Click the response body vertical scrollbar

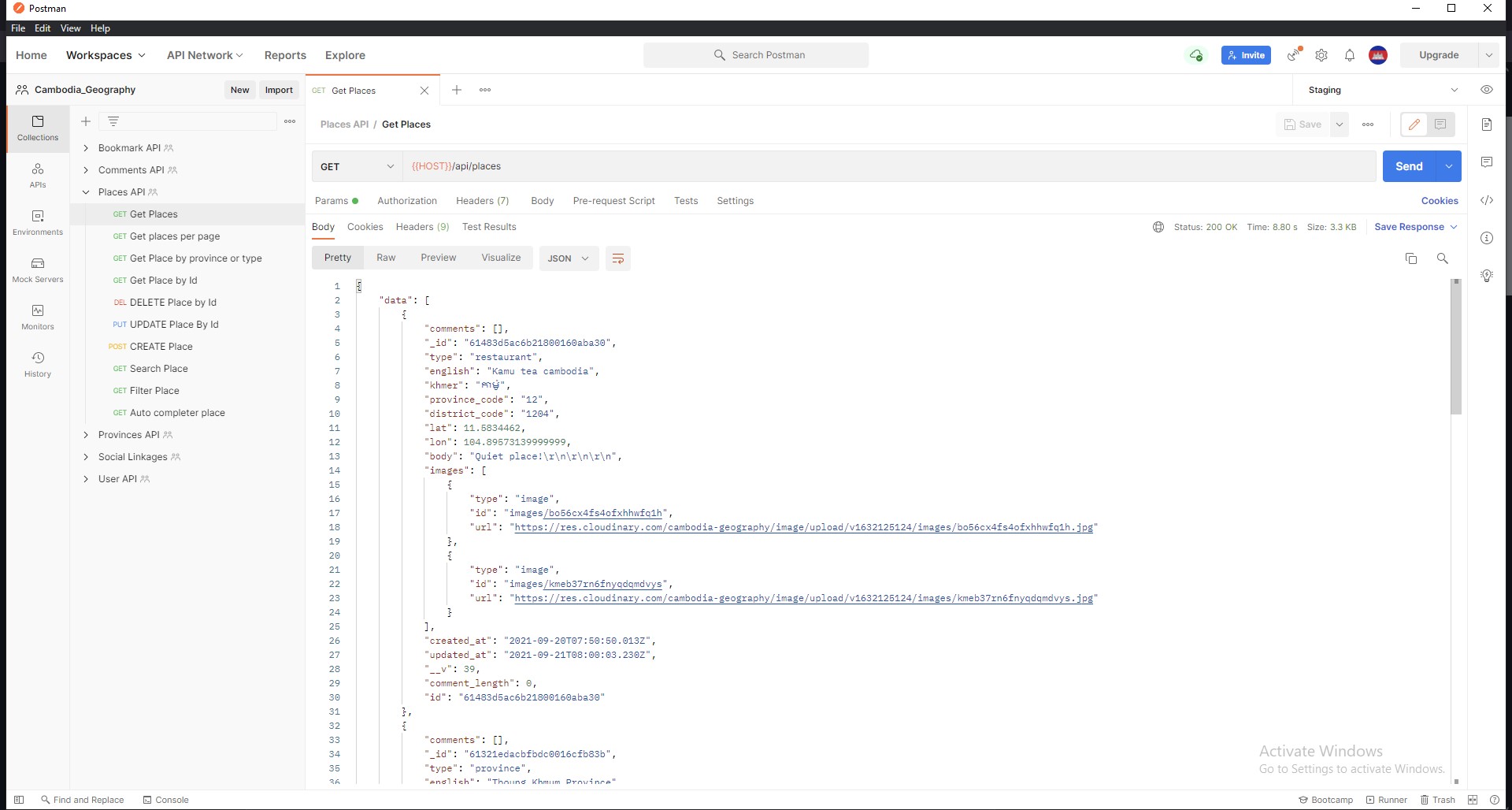coord(1456,347)
